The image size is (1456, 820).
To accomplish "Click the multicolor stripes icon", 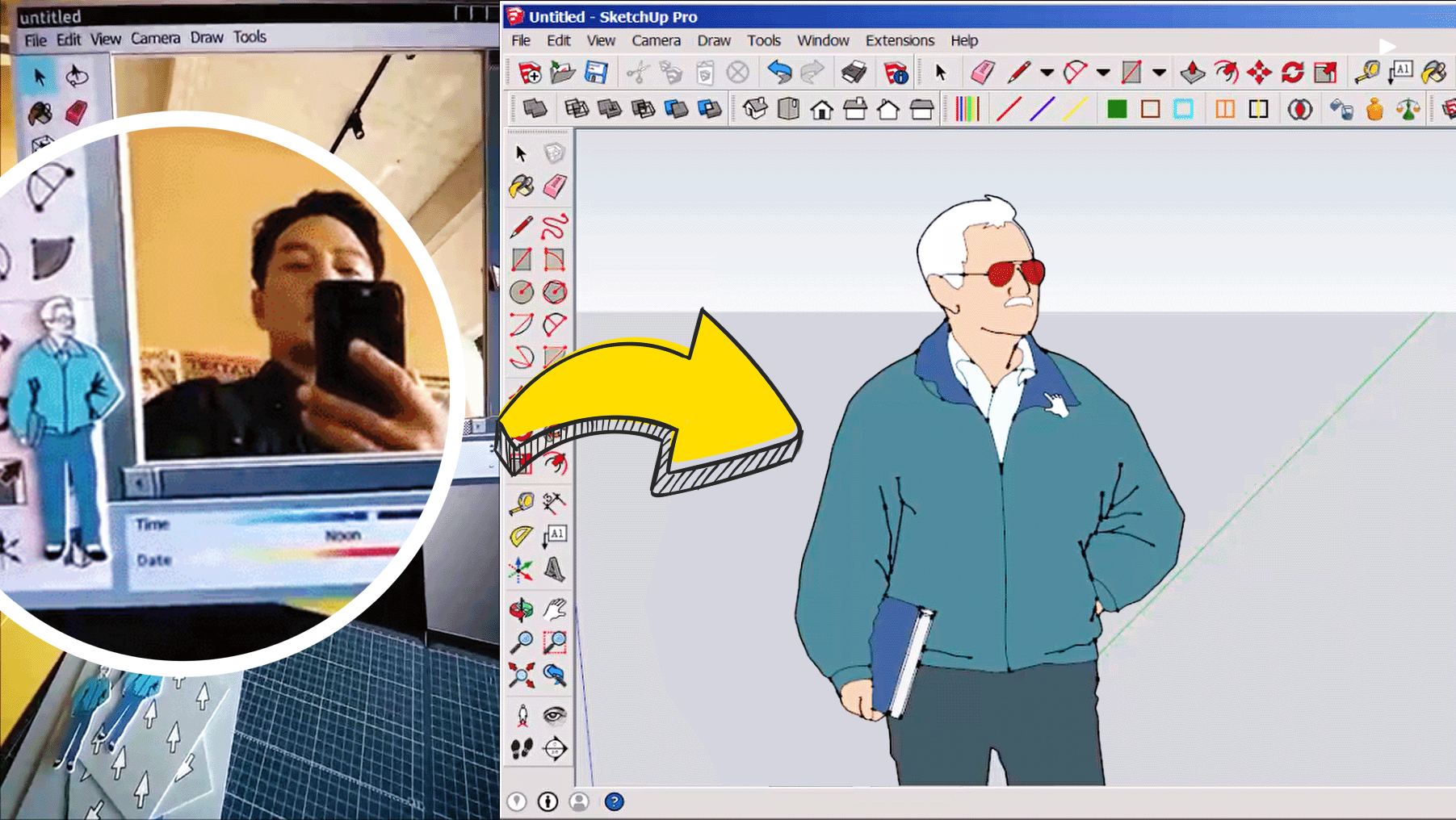I will [x=967, y=109].
